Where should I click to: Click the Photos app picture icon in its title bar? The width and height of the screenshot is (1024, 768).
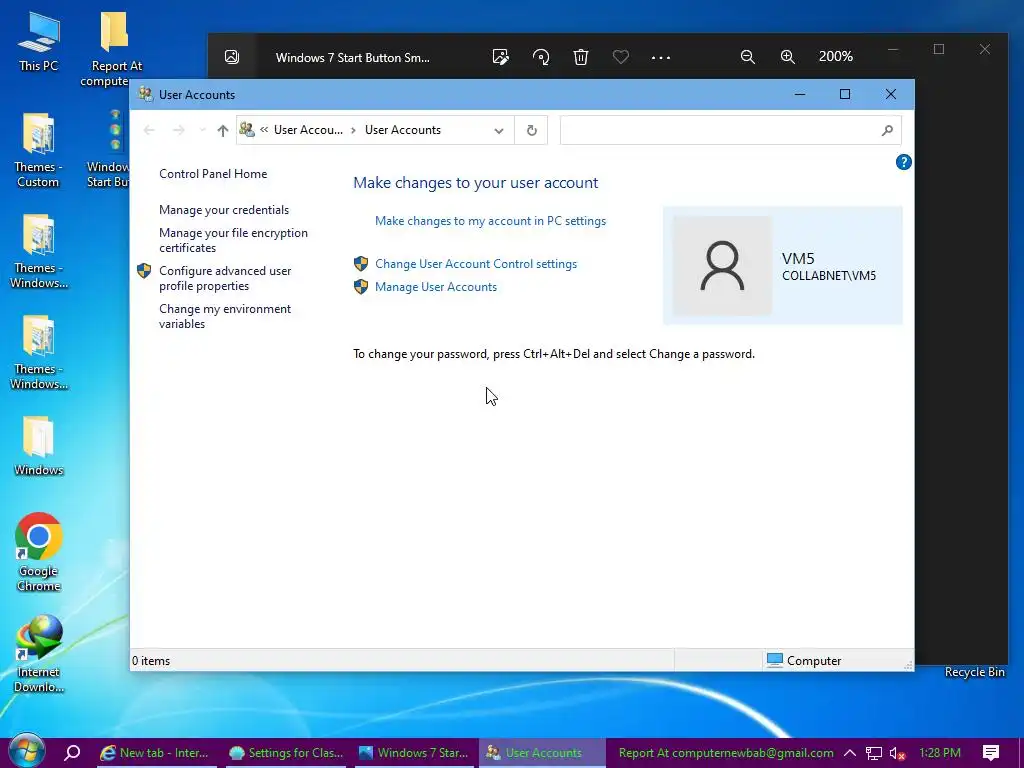(x=232, y=57)
